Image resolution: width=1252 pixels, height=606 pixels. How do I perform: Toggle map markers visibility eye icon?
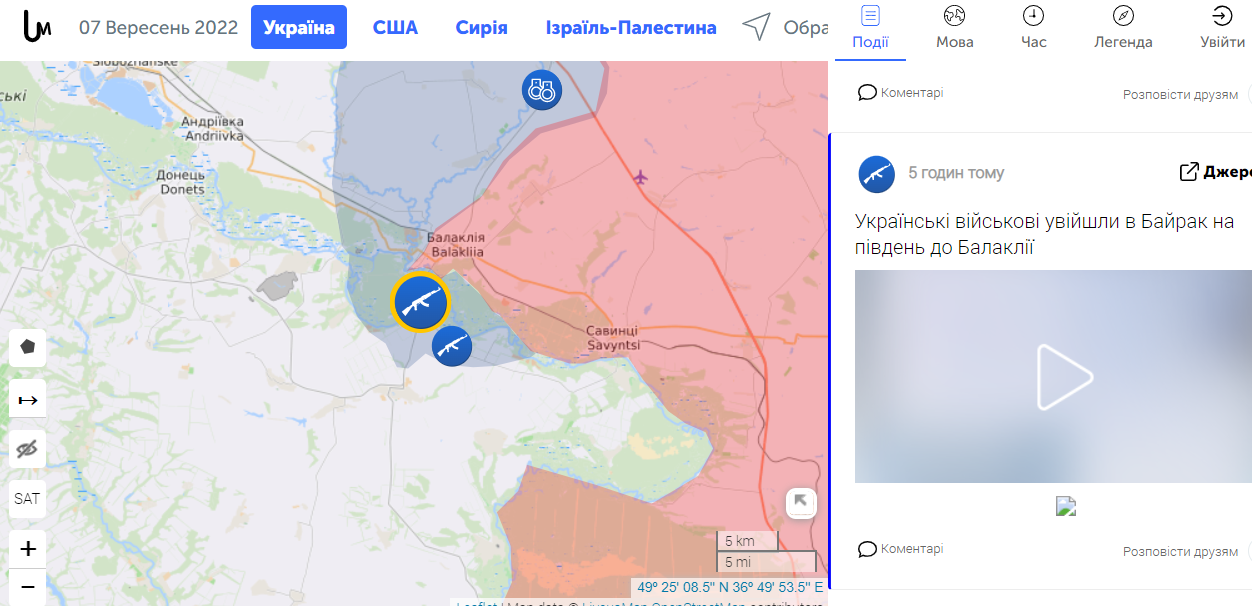(28, 449)
